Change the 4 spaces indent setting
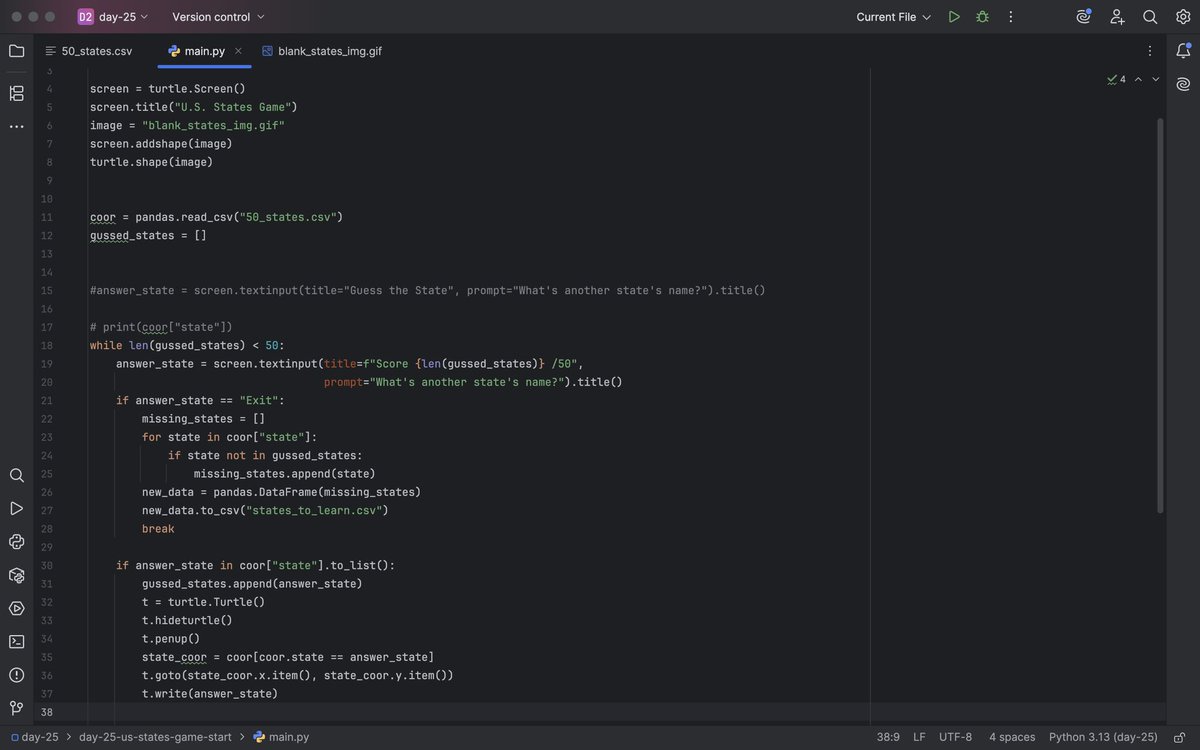This screenshot has width=1200, height=750. pyautogui.click(x=1012, y=737)
